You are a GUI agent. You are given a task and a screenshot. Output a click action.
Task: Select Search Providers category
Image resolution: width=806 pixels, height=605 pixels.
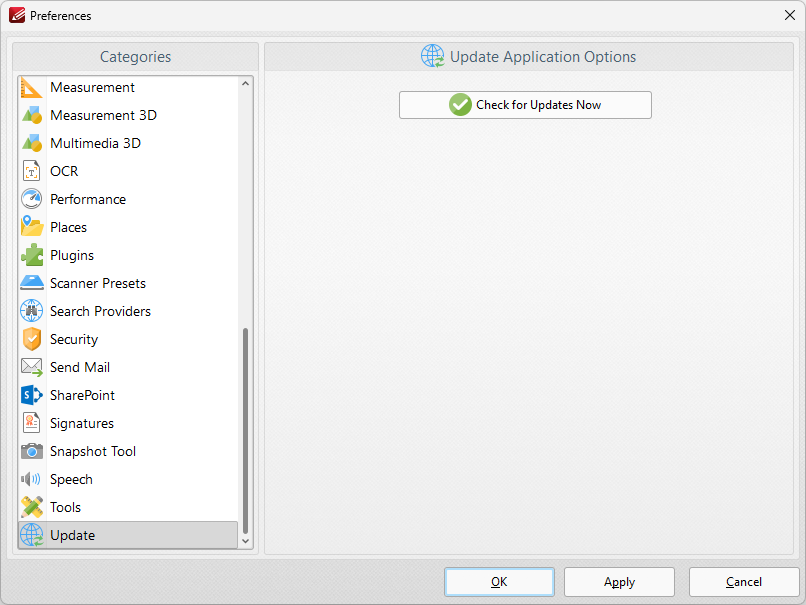tap(128, 311)
